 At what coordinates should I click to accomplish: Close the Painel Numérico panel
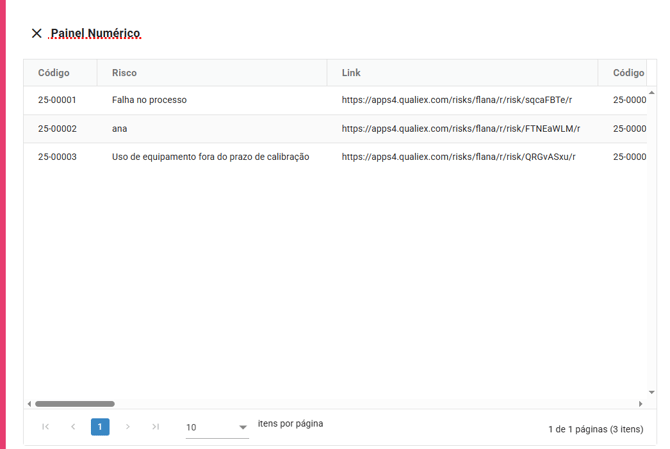[x=37, y=33]
